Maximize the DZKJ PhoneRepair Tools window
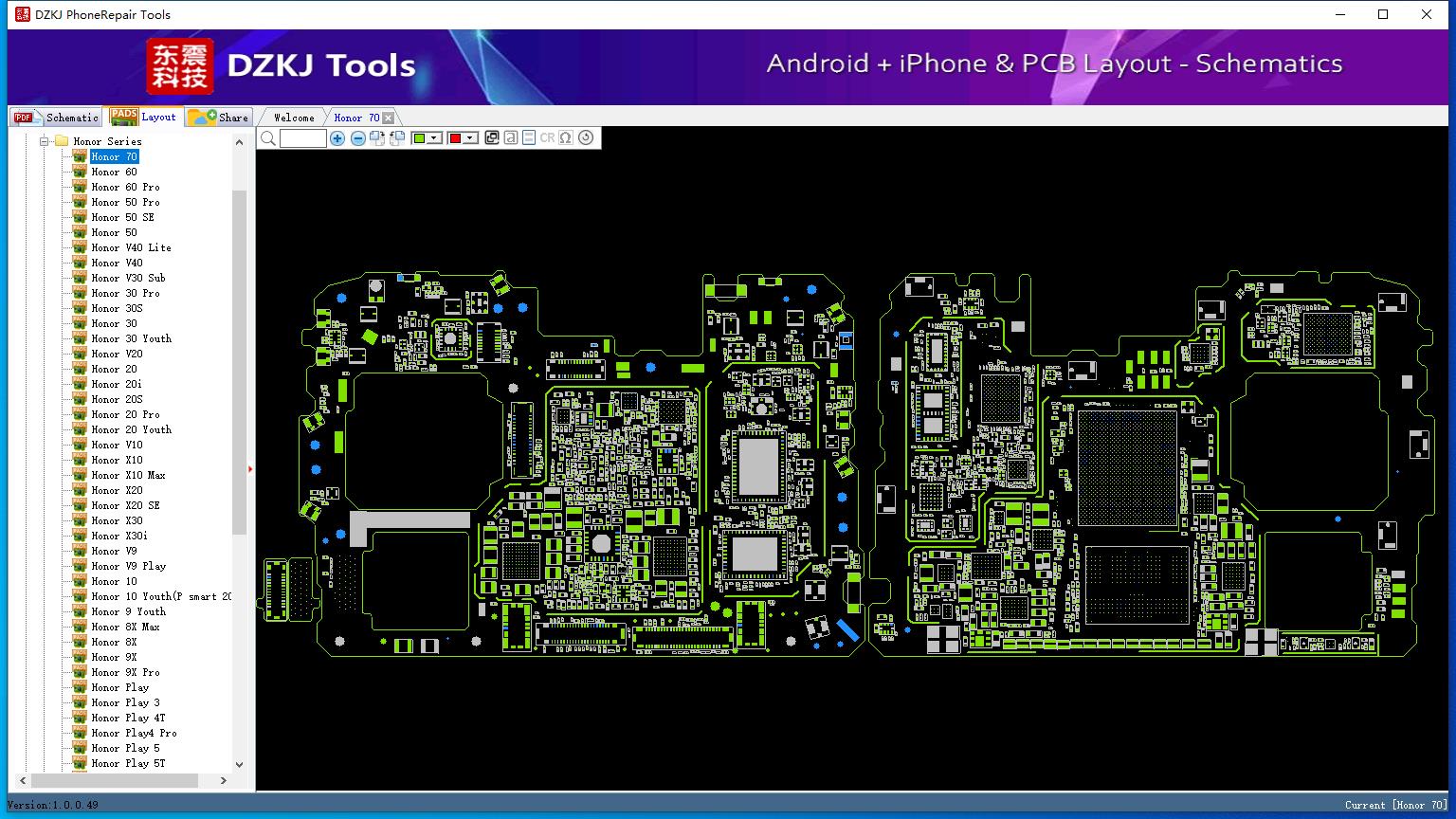 1383,14
